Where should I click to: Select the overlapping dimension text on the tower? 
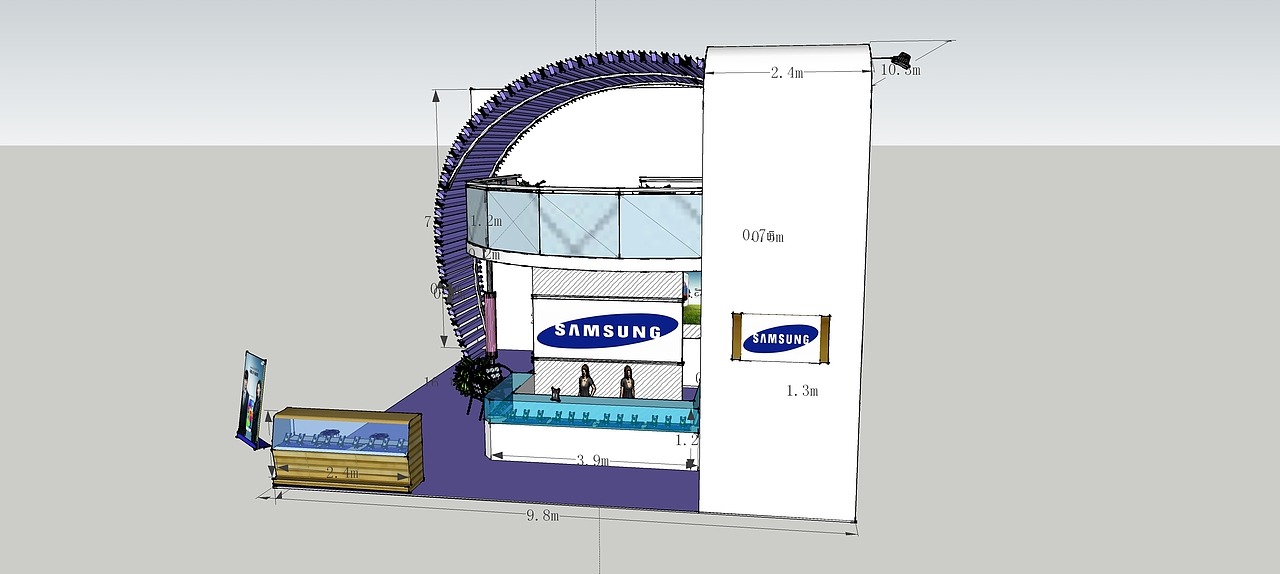pos(763,236)
